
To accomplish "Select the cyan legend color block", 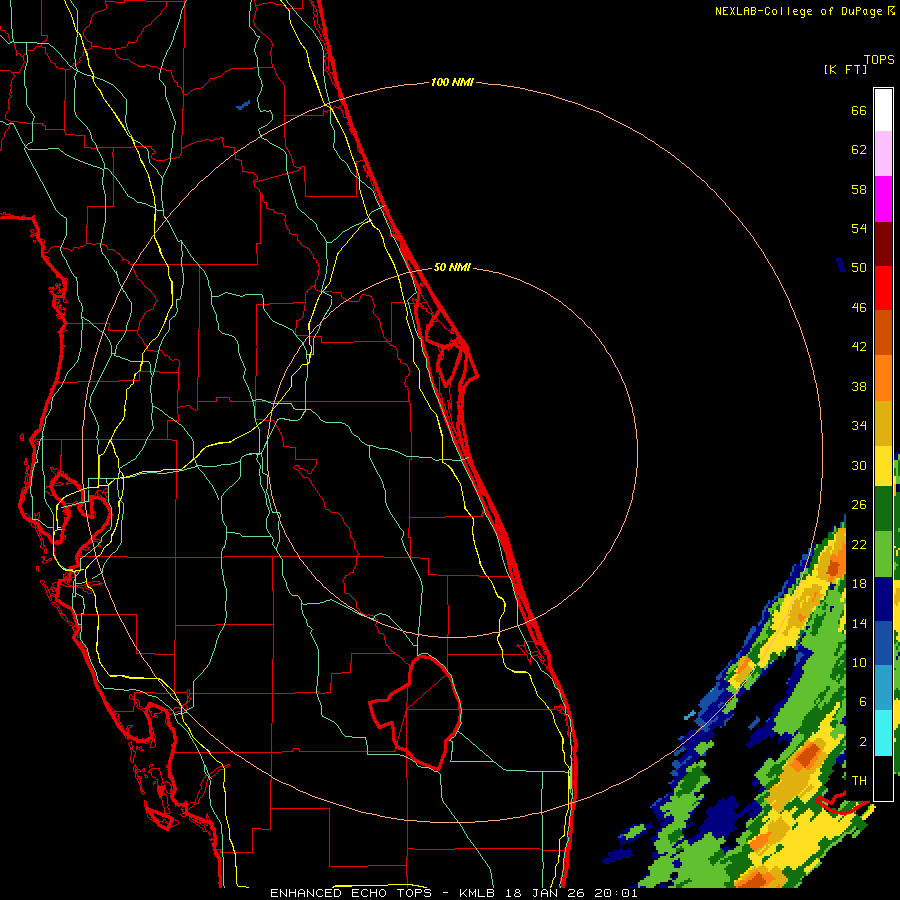I will click(883, 732).
